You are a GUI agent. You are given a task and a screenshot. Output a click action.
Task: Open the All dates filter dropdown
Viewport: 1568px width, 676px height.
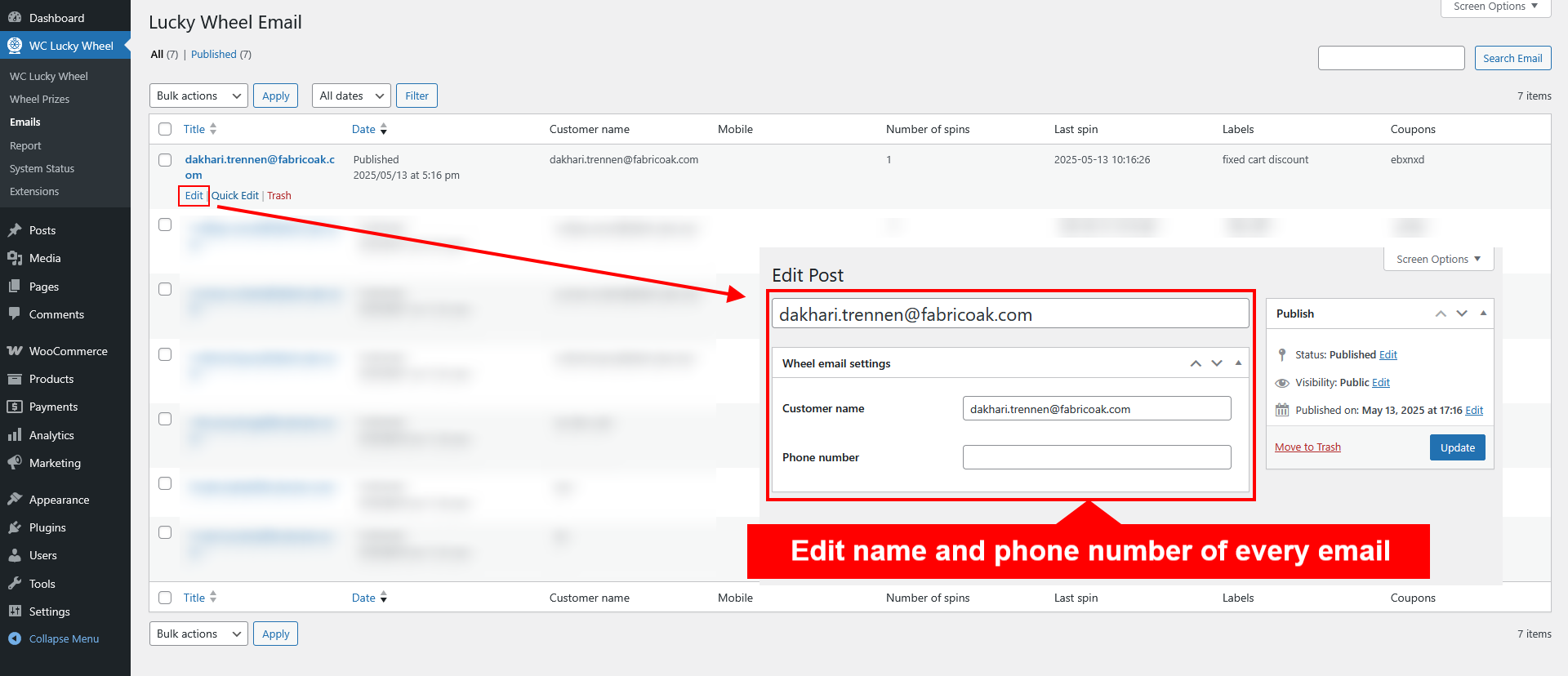351,96
